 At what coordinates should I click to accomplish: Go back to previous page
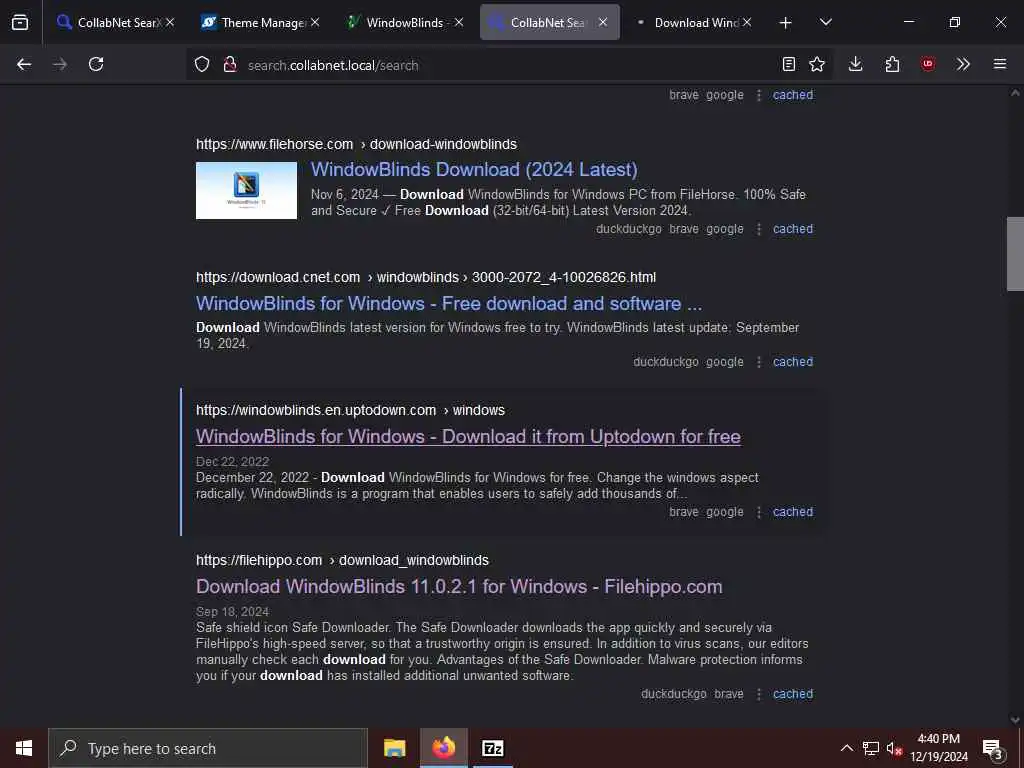tap(24, 64)
